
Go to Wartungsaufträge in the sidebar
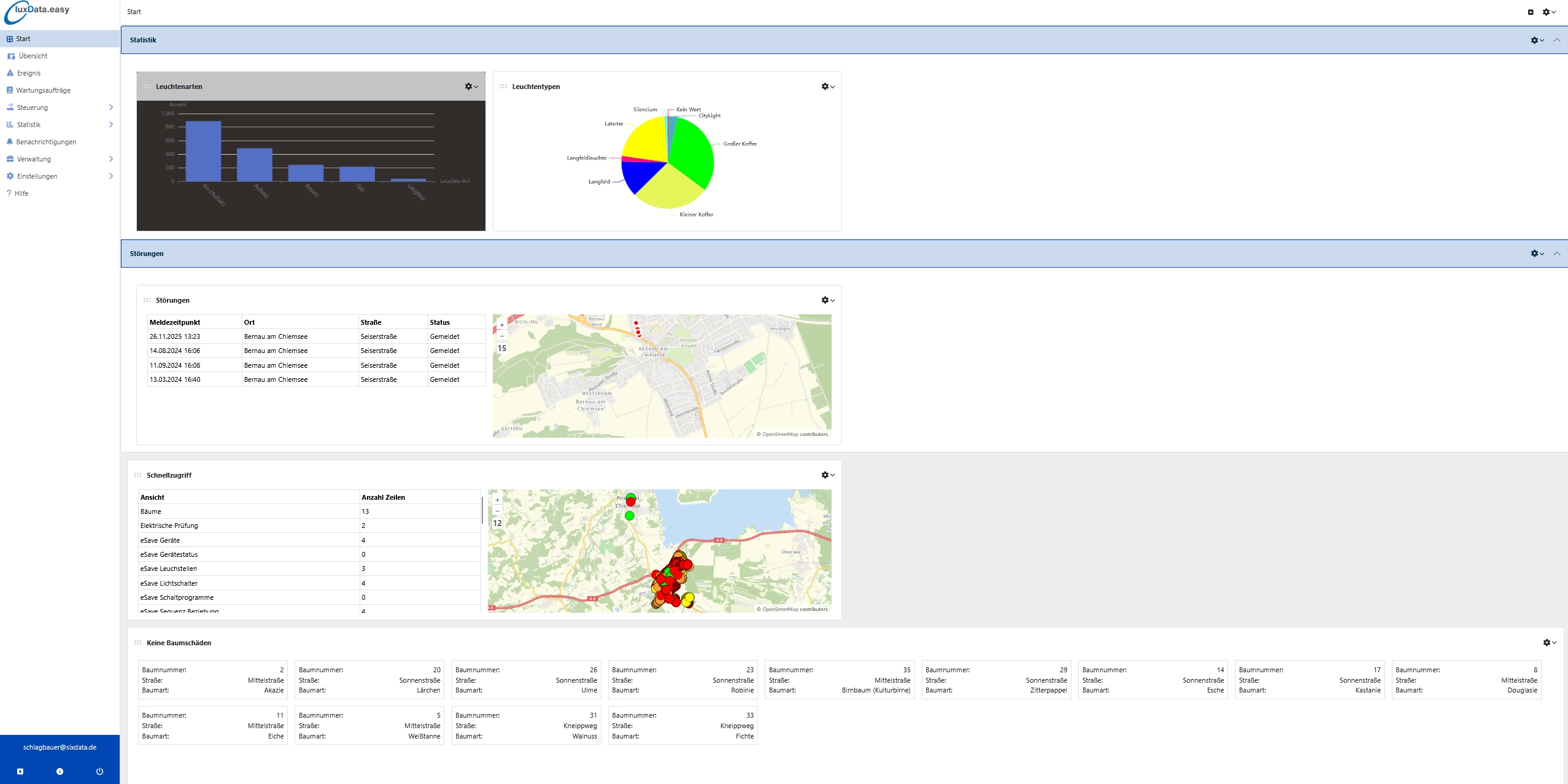(43, 90)
